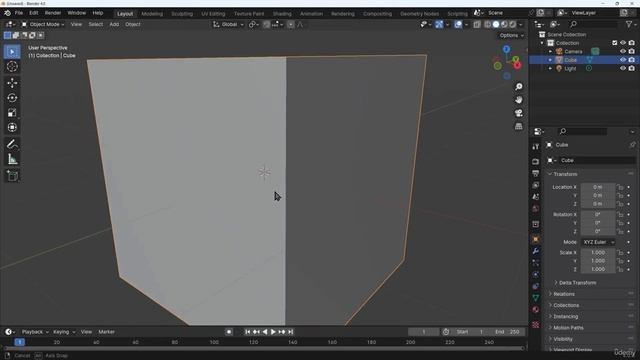Click the current frame 1 marker

[x=19, y=342]
